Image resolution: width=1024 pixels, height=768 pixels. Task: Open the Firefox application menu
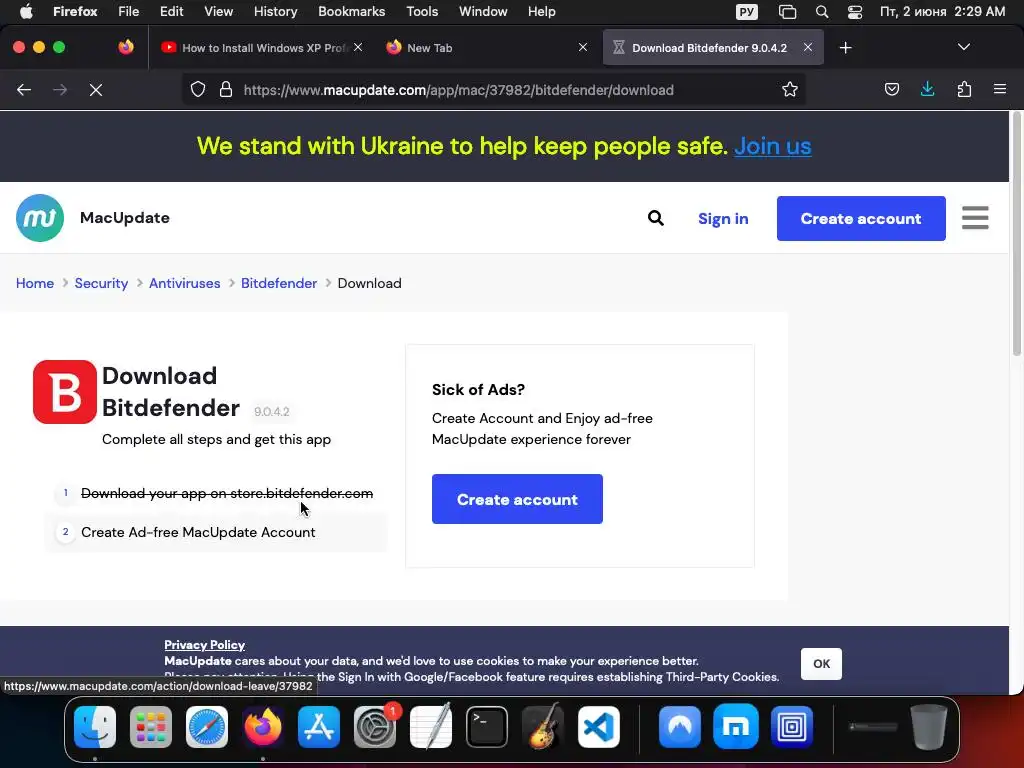pyautogui.click(x=999, y=89)
